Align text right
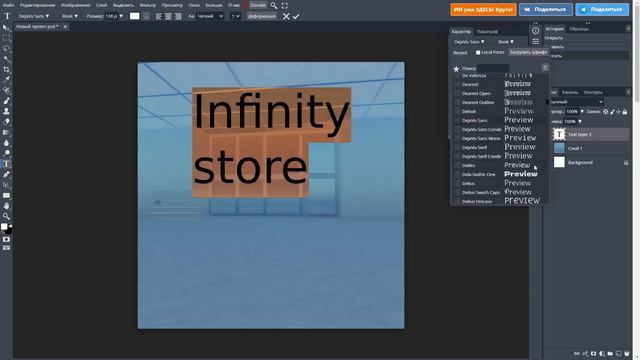Screen dimensions: 640x360 tap(178, 16)
